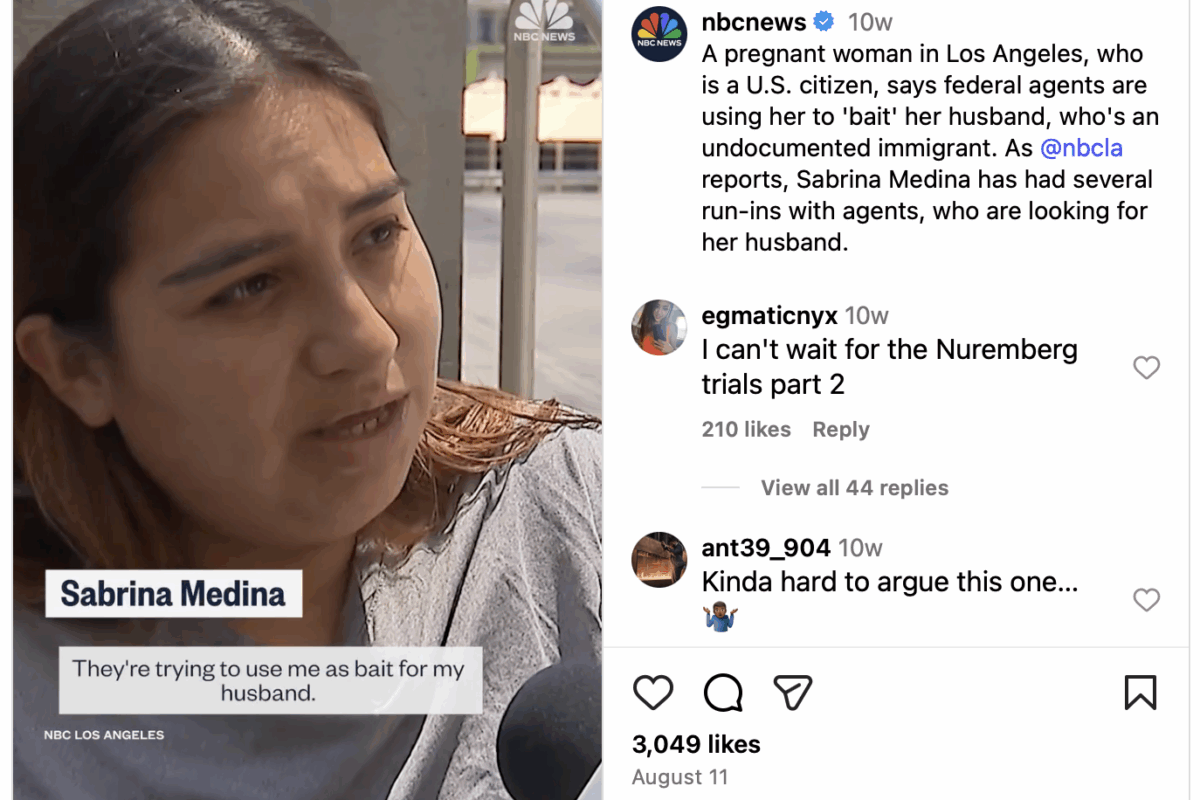Open ant39_904's profile picture

(659, 560)
